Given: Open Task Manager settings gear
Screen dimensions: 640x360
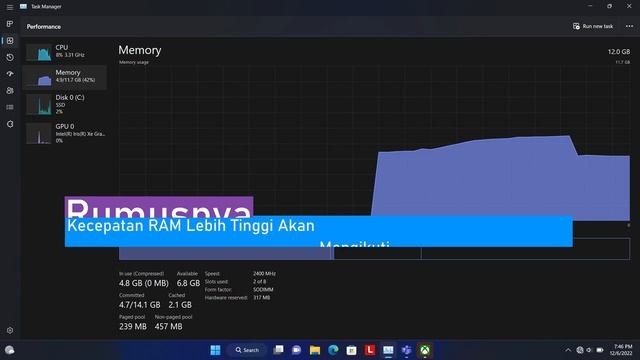Looking at the screenshot, I should pyautogui.click(x=10, y=330).
